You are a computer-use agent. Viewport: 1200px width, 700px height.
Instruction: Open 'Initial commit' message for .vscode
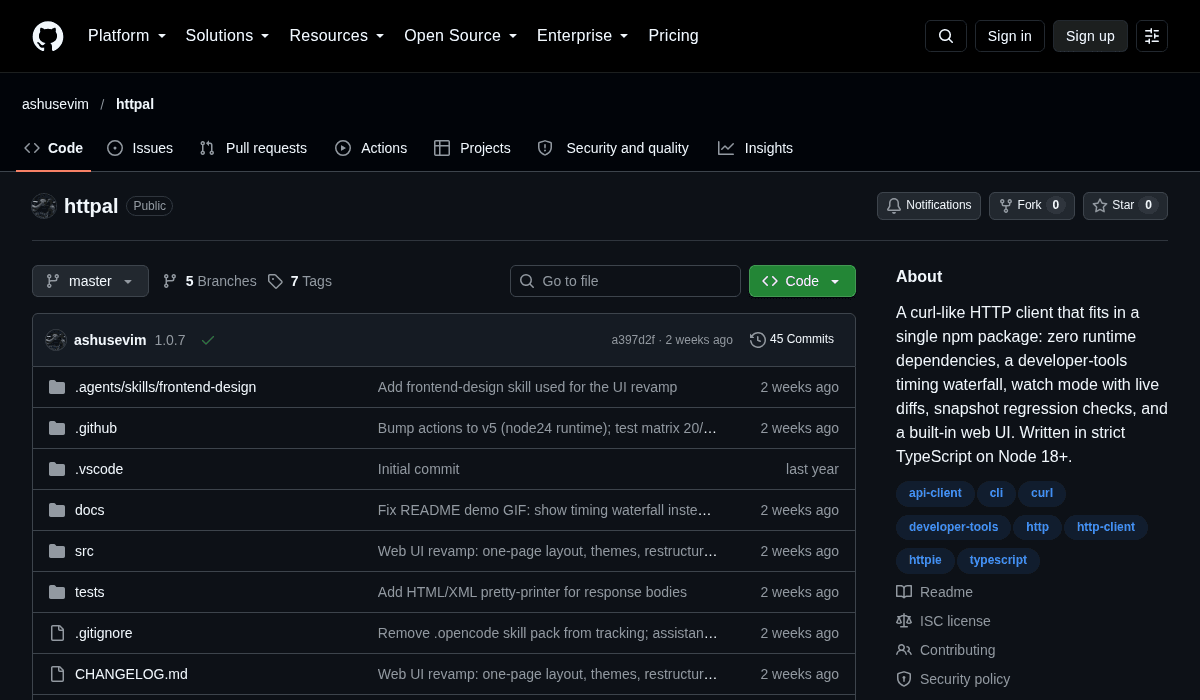[419, 469]
